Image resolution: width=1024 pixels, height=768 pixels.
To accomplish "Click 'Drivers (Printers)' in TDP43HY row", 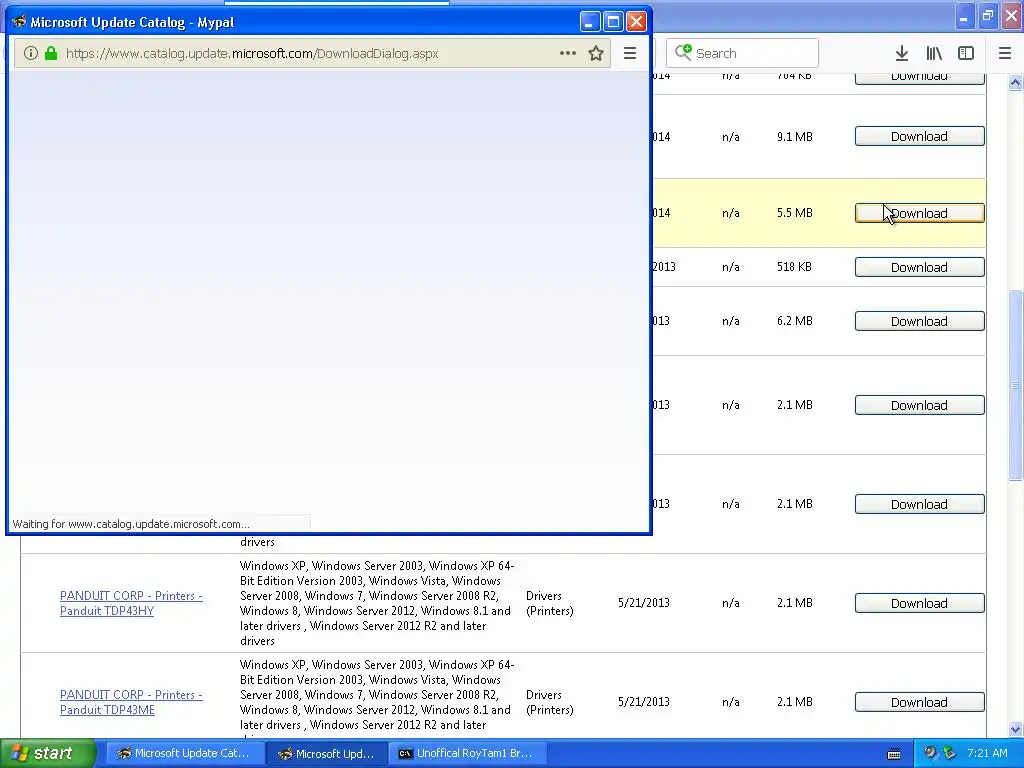I will (550, 603).
